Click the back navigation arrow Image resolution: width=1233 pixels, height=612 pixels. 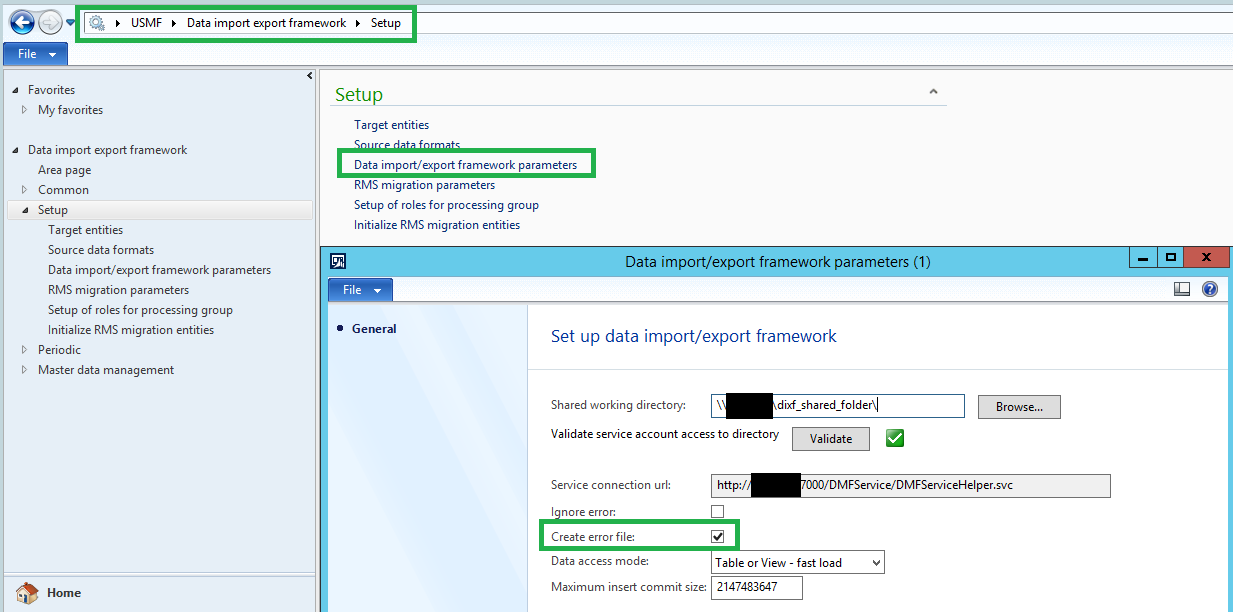tap(21, 22)
